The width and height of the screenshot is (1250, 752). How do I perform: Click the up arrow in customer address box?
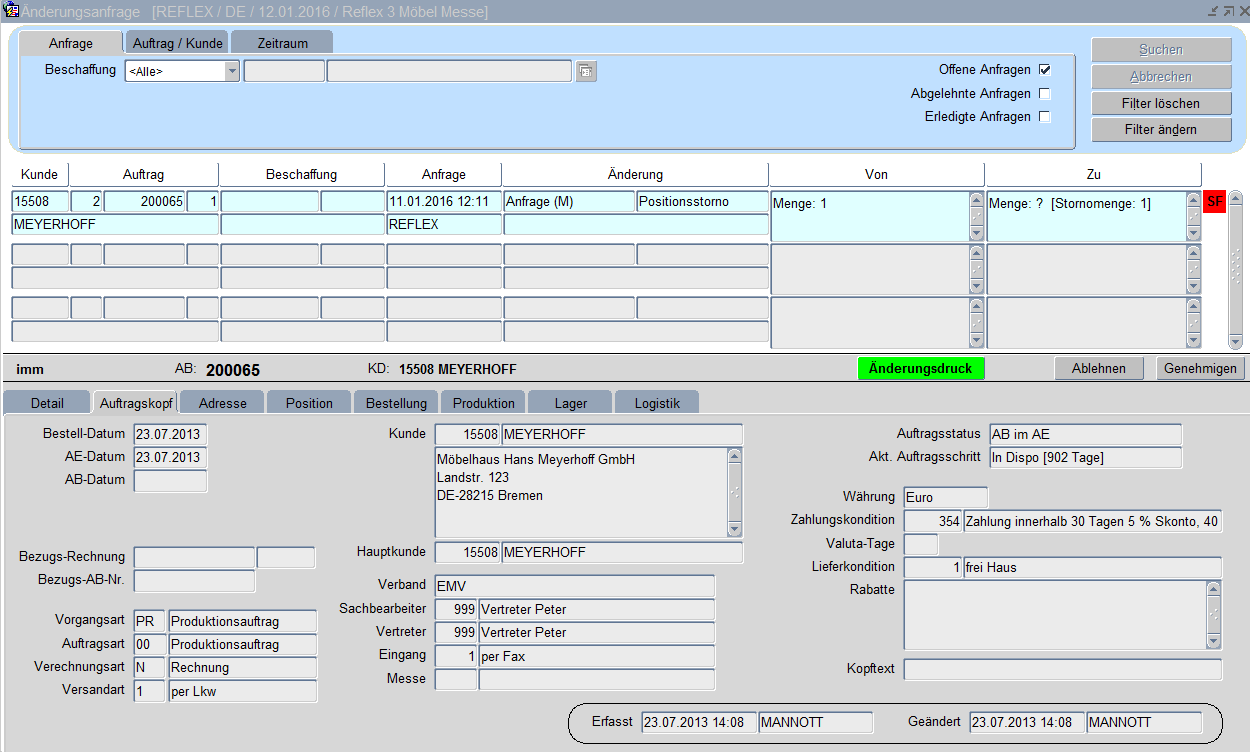pos(735,456)
